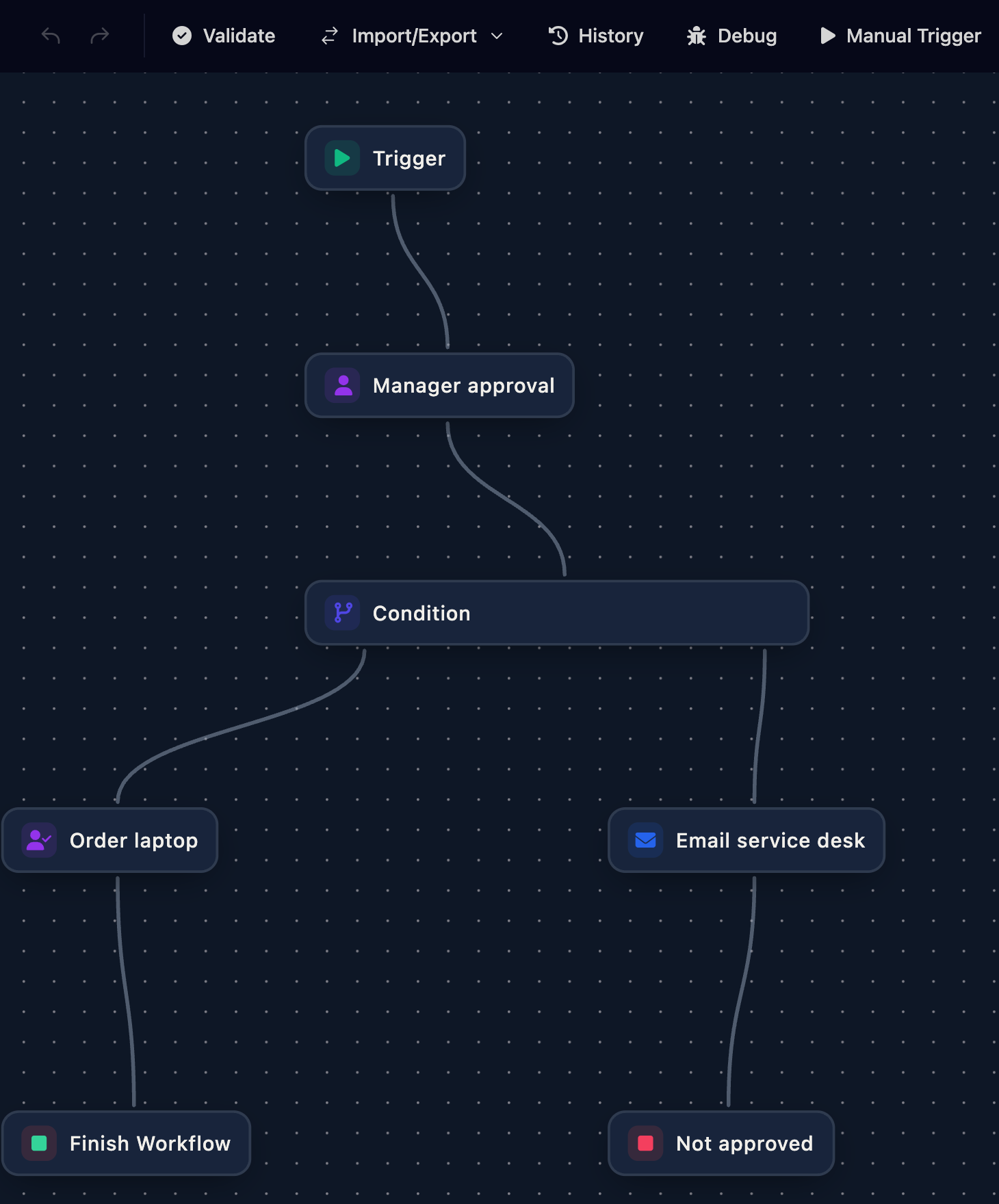999x1204 pixels.
Task: Select the Manager approval node label
Action: [x=464, y=386]
